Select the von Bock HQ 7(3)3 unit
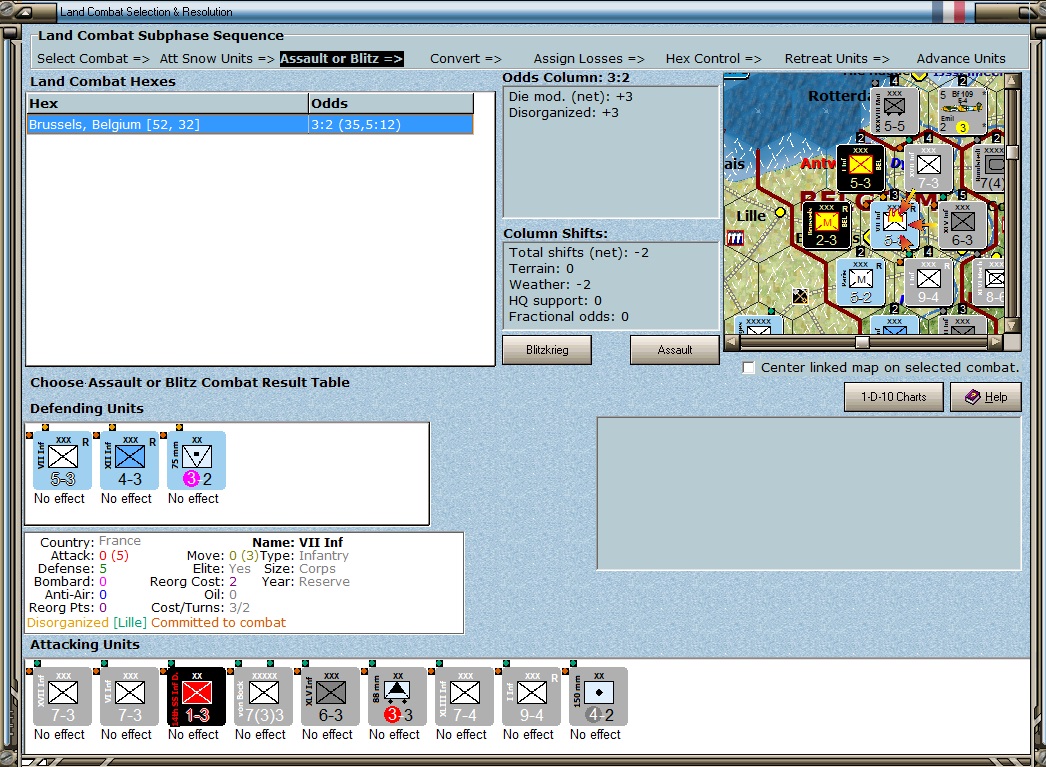Screen dimensions: 1046x767 click(264, 697)
